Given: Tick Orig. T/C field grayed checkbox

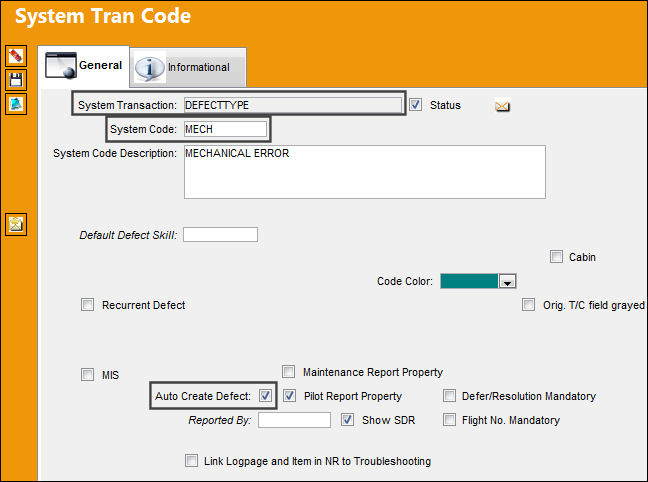Looking at the screenshot, I should point(529,305).
